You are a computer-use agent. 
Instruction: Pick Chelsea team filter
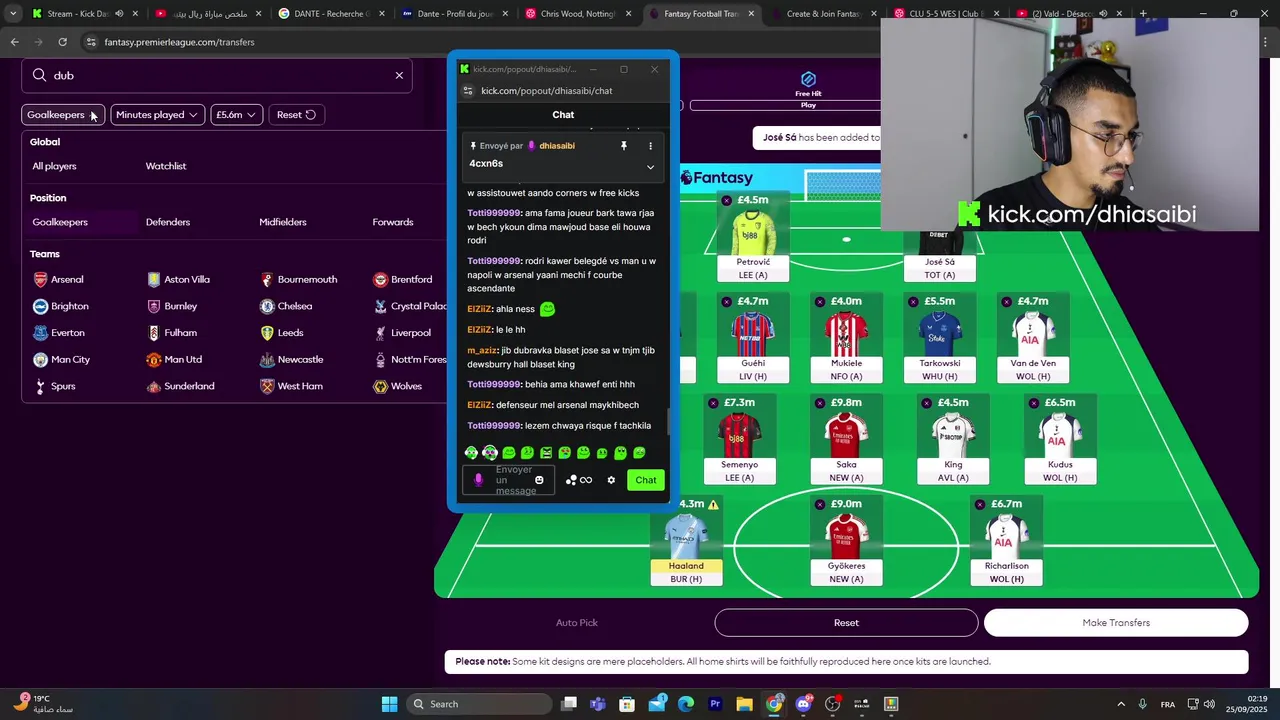(286, 306)
